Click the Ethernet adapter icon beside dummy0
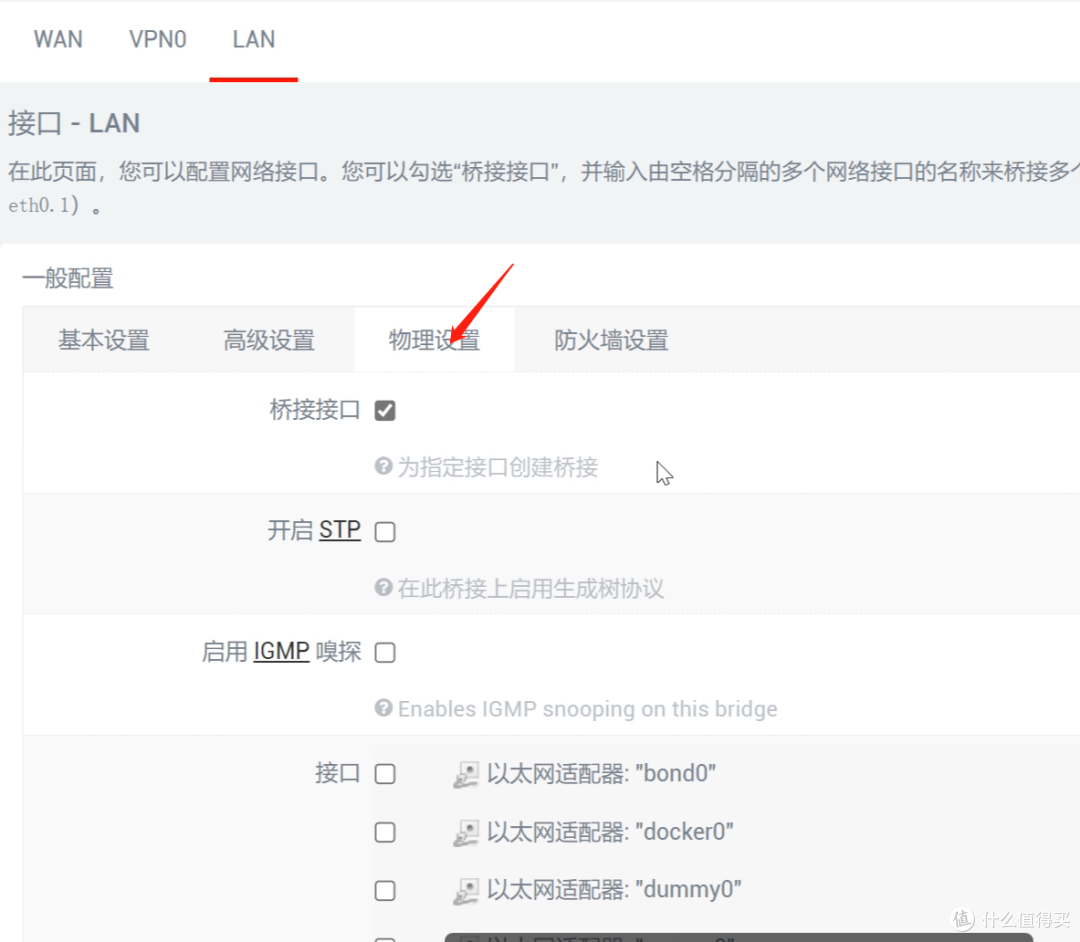 point(466,890)
